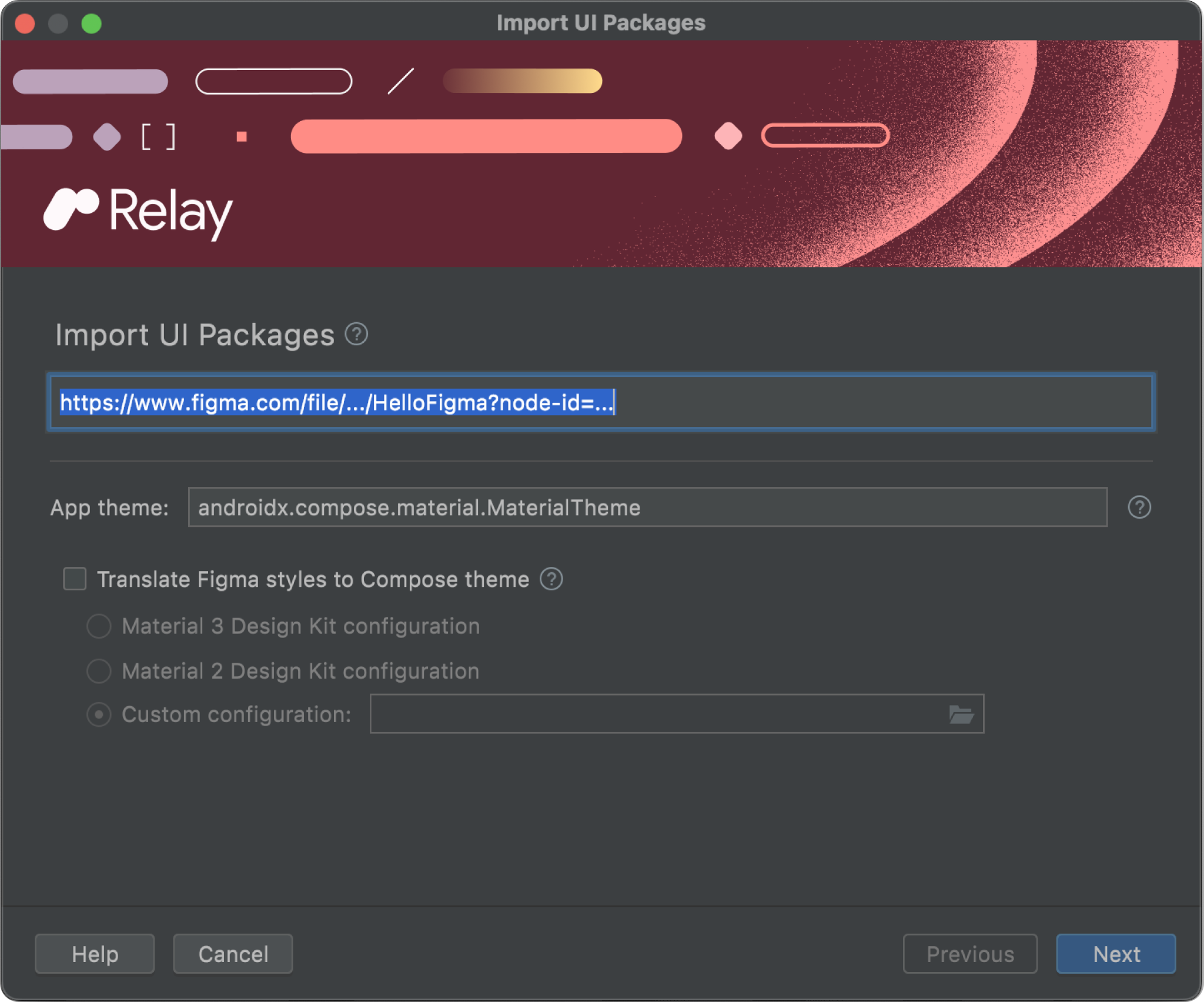
Task: Expand the Figma URL input field
Action: (603, 403)
